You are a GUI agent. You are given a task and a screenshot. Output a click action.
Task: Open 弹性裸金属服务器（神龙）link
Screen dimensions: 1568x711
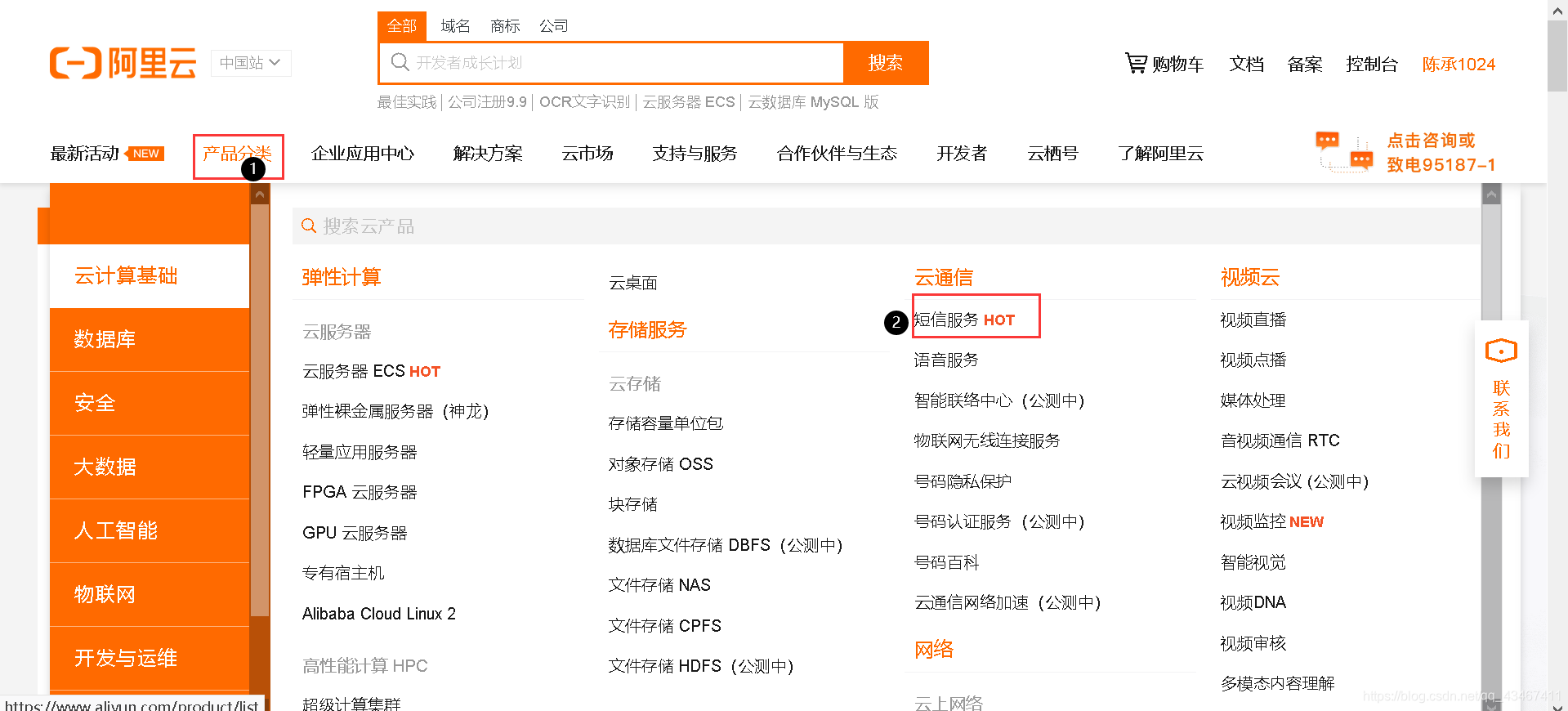point(395,412)
